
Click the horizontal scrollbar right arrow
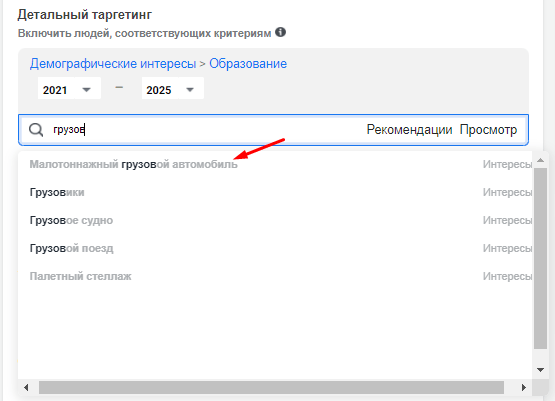[524, 388]
